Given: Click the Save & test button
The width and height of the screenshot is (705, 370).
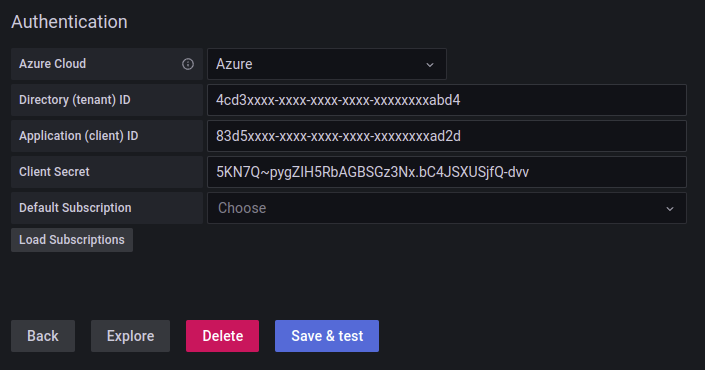Looking at the screenshot, I should coord(327,336).
